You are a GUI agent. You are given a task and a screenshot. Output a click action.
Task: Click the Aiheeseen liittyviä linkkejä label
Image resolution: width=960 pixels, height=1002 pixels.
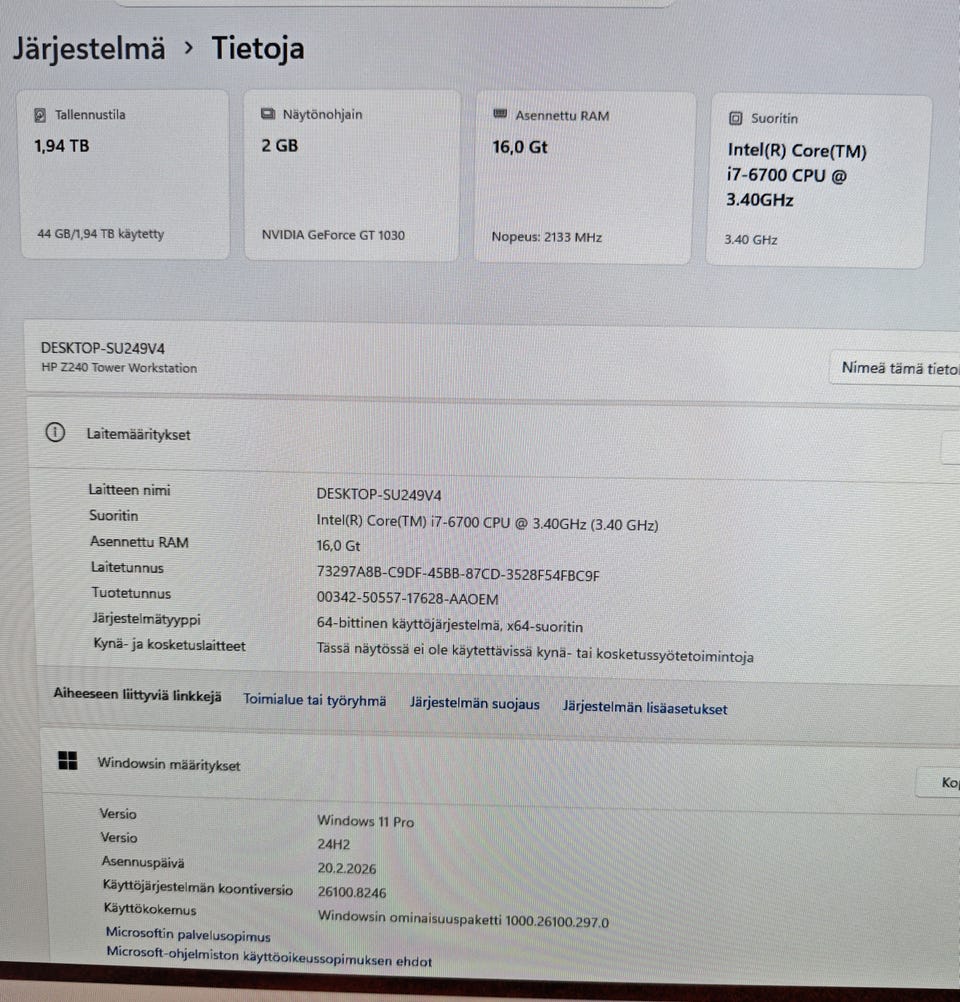pos(137,695)
